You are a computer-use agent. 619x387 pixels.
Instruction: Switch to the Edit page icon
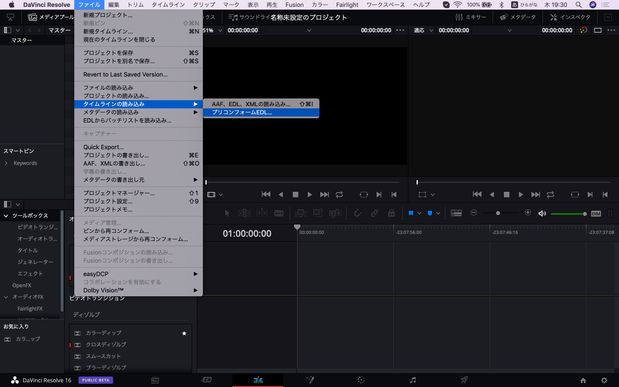(258, 380)
